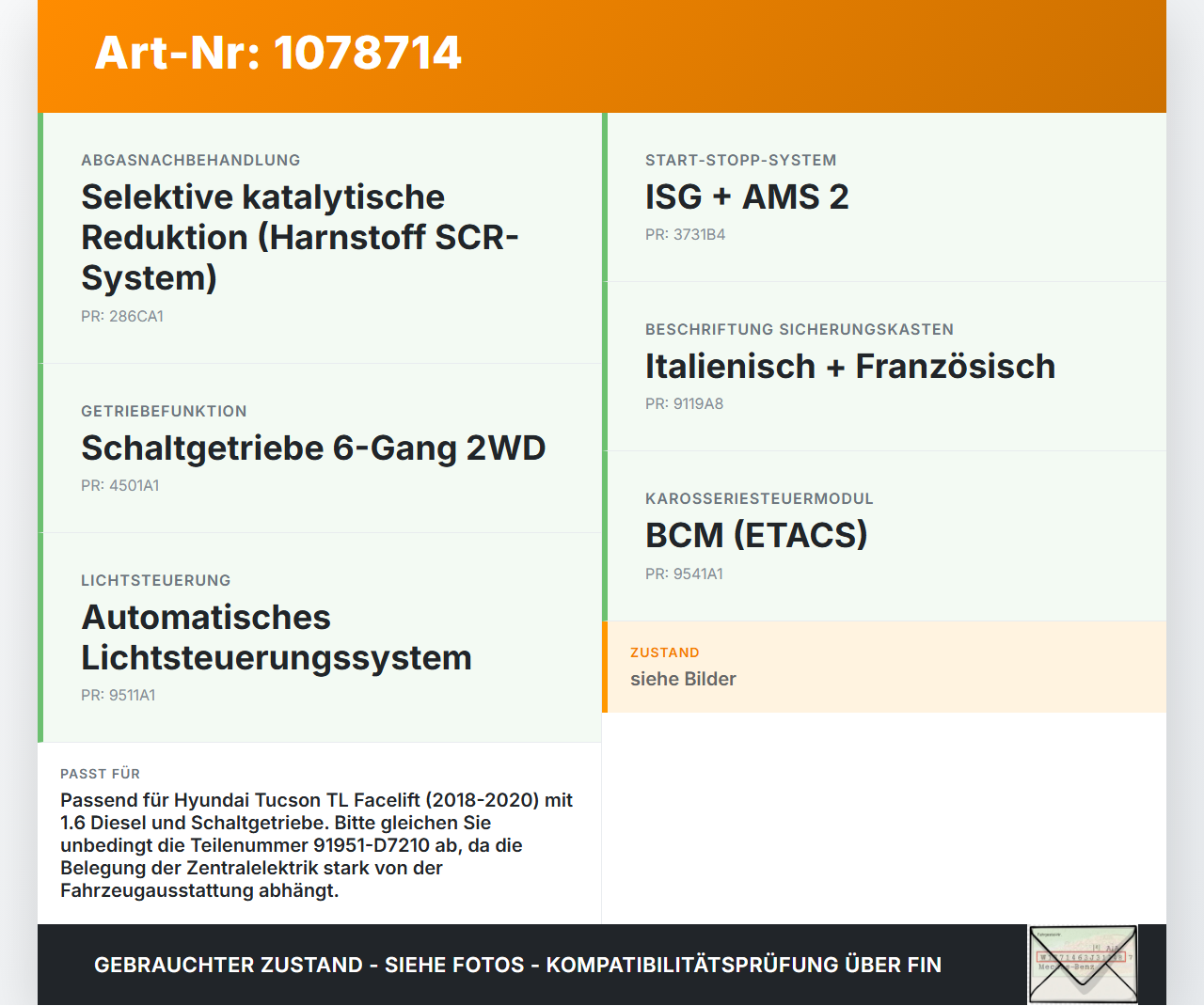Click 'Selektive katalytische Reduktion (Harnstoff SCR-System)' text

pos(300,237)
